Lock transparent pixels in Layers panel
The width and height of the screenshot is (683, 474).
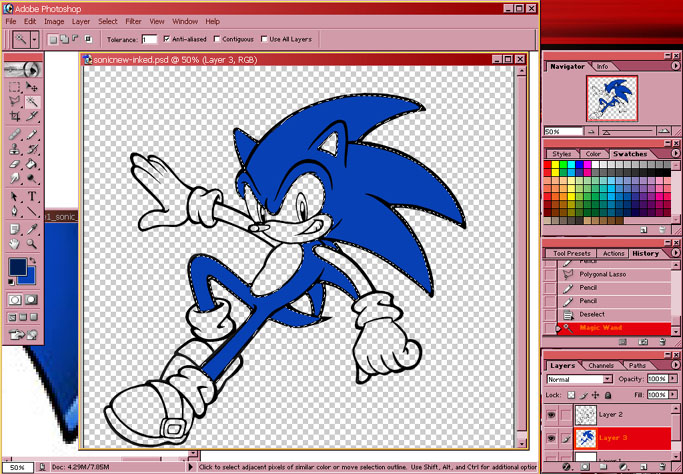[571, 395]
